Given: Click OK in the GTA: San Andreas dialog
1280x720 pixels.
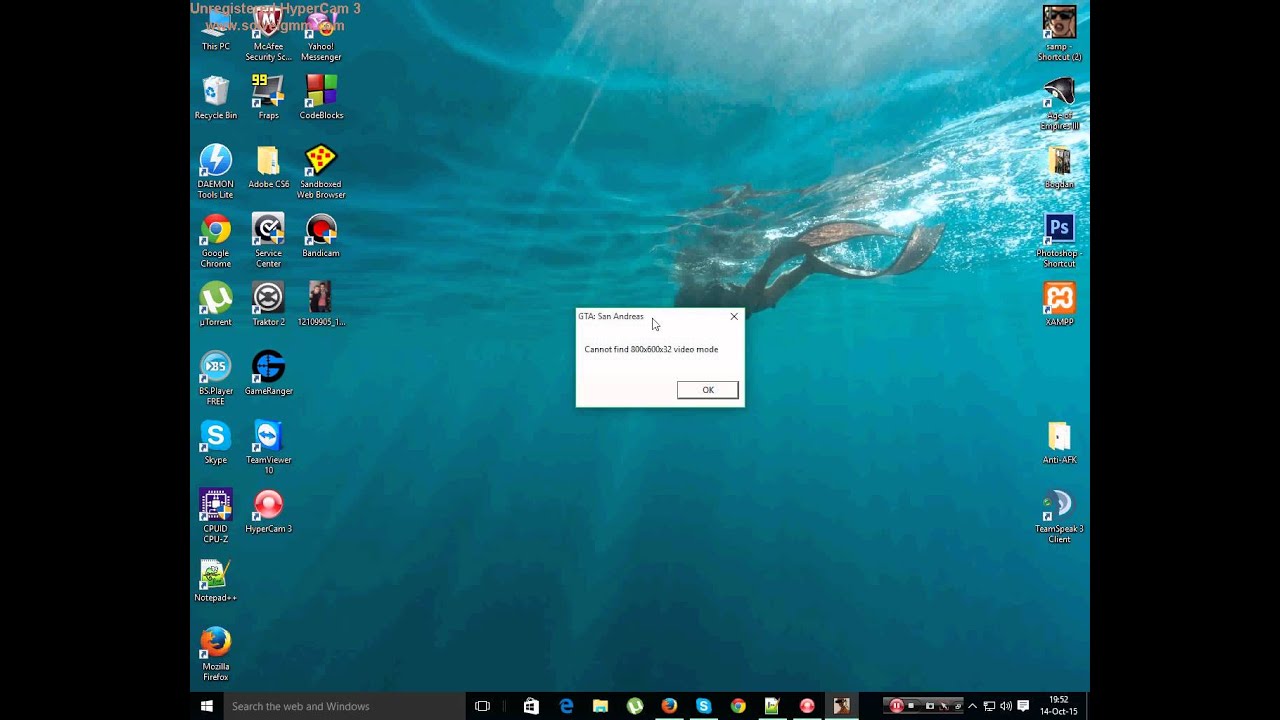Looking at the screenshot, I should (x=707, y=390).
